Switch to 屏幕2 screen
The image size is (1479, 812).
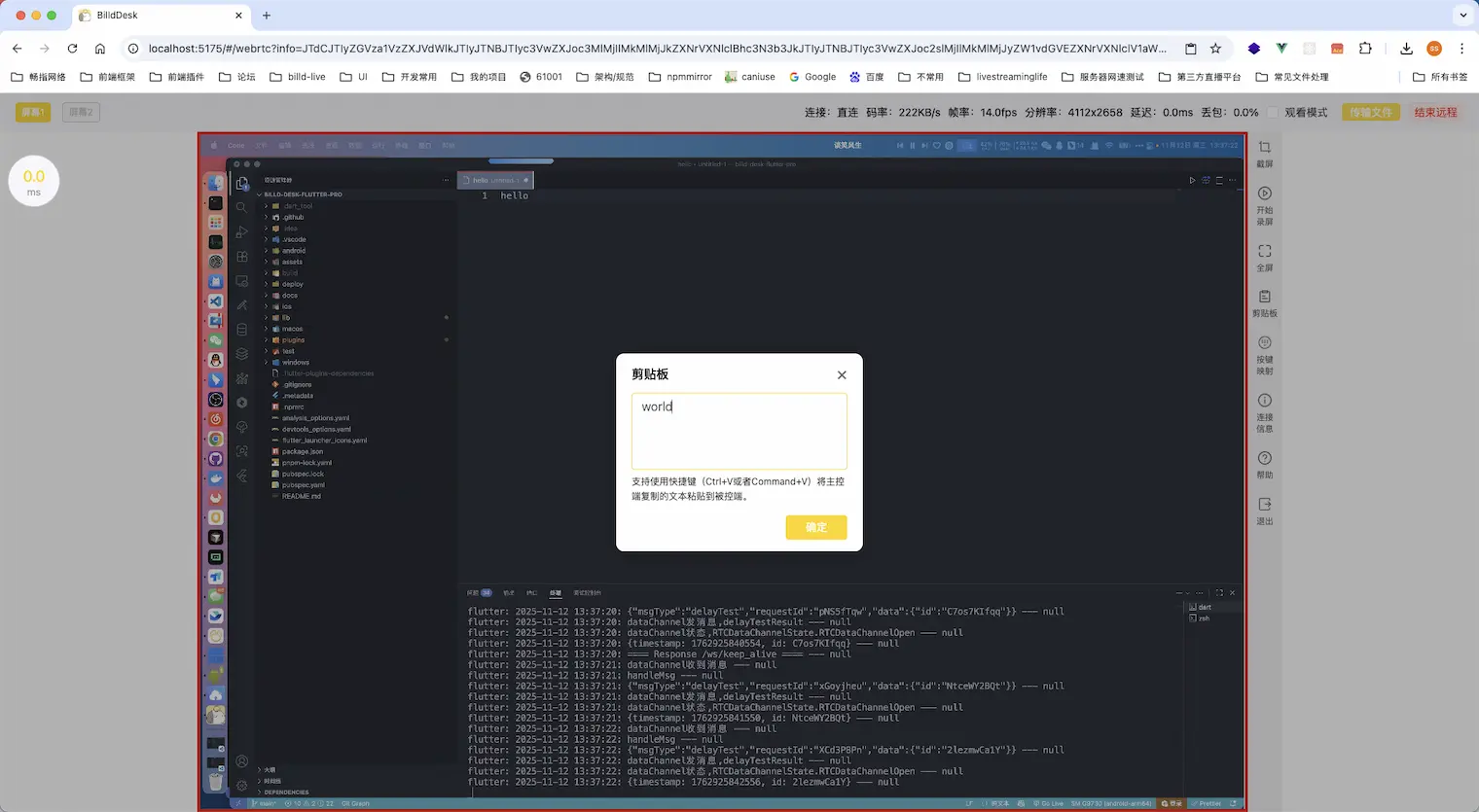pos(81,113)
